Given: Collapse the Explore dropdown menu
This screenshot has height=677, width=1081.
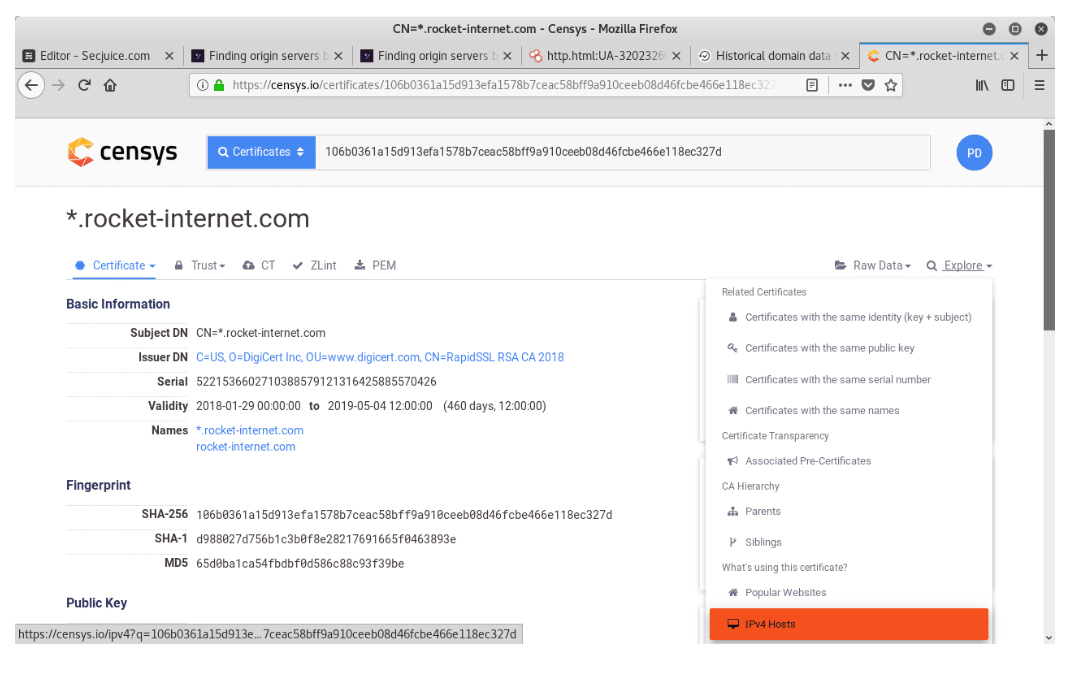Looking at the screenshot, I should point(960,265).
